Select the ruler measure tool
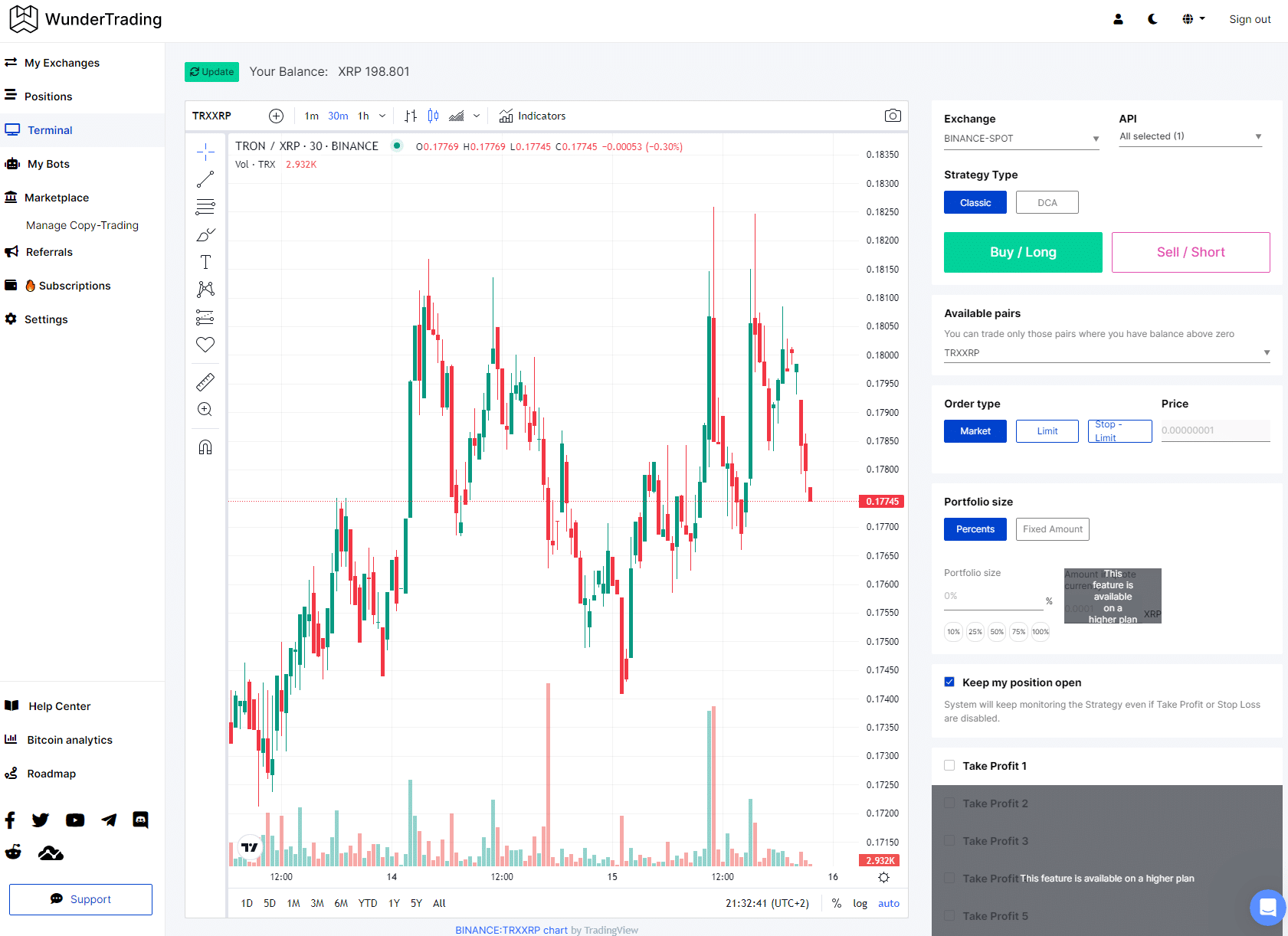The width and height of the screenshot is (1288, 936). (x=205, y=381)
